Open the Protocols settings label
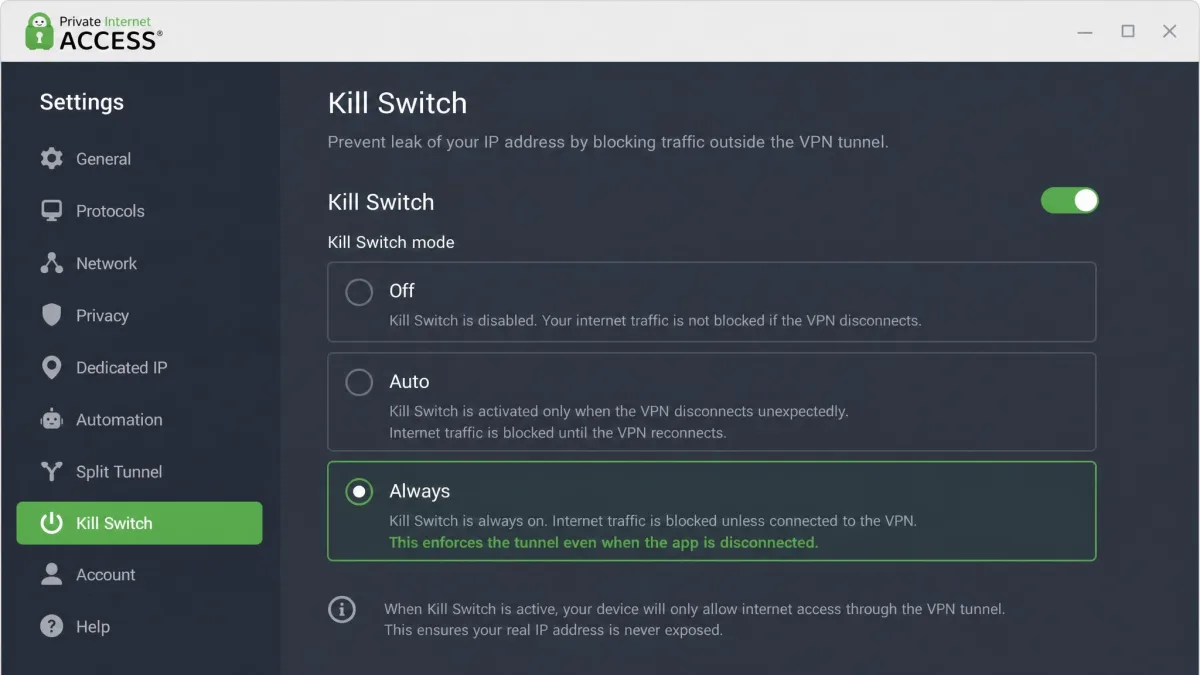This screenshot has width=1200, height=675. point(110,211)
